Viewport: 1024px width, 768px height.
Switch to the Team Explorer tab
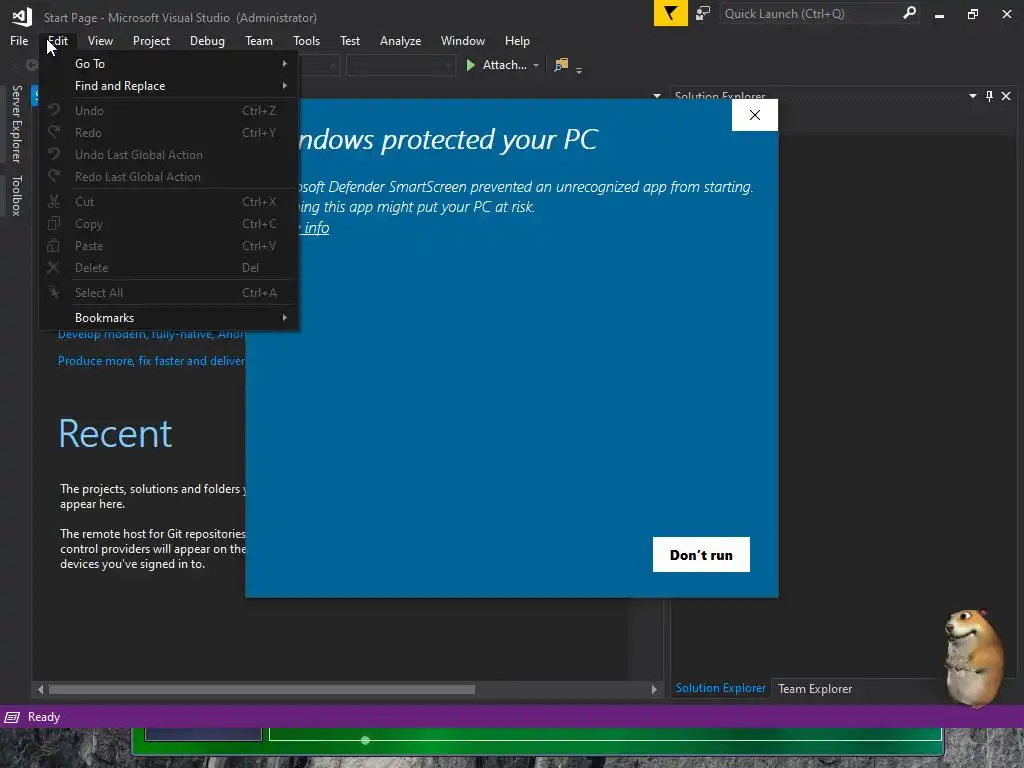pos(814,688)
